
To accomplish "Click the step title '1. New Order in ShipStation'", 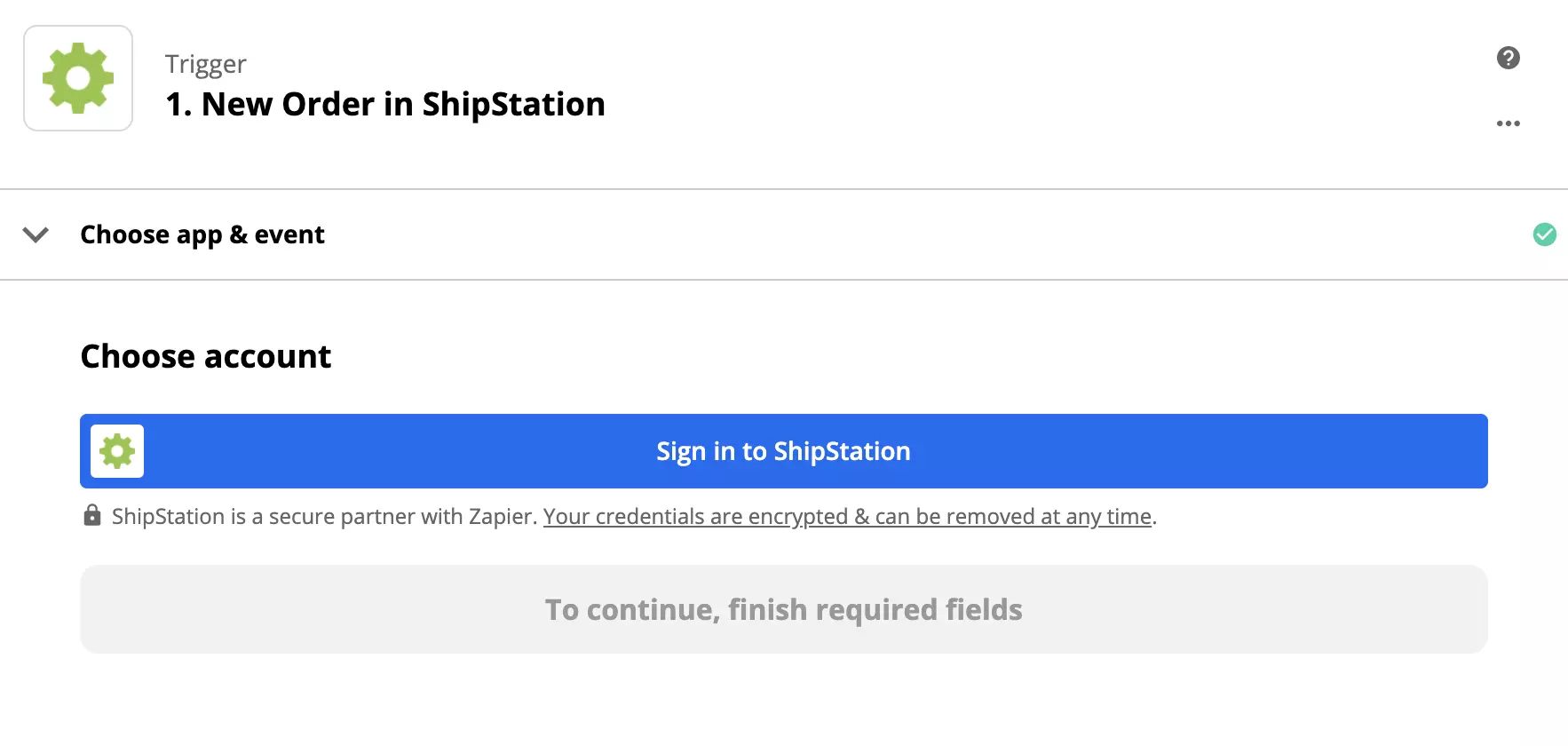I will pyautogui.click(x=385, y=104).
